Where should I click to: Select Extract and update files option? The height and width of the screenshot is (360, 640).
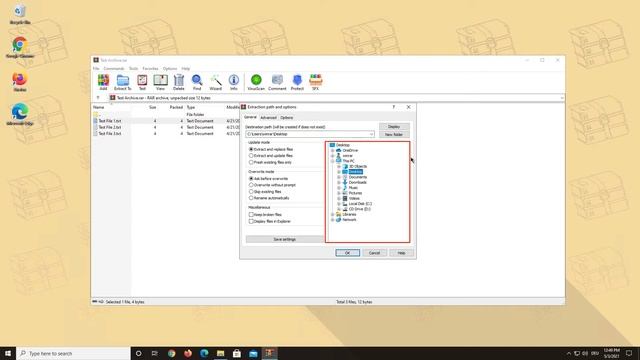pyautogui.click(x=271, y=156)
